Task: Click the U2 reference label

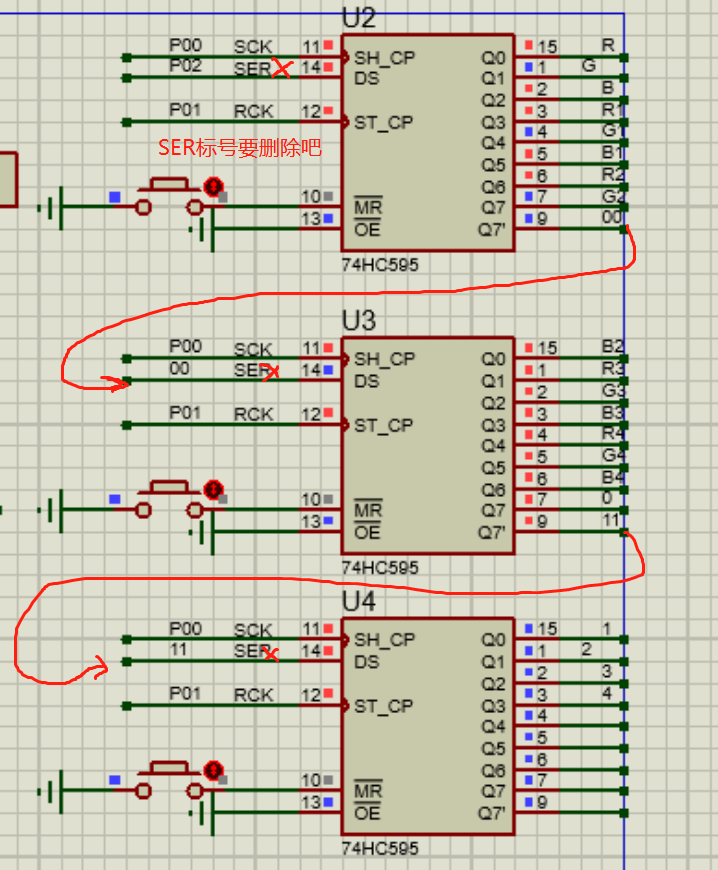Action: click(x=359, y=18)
